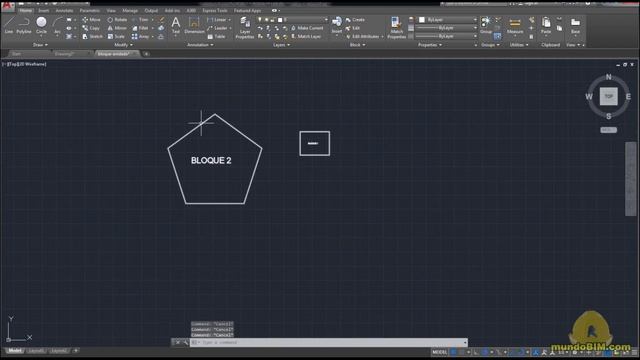Switch to the Home ribbon tab

tap(25, 11)
